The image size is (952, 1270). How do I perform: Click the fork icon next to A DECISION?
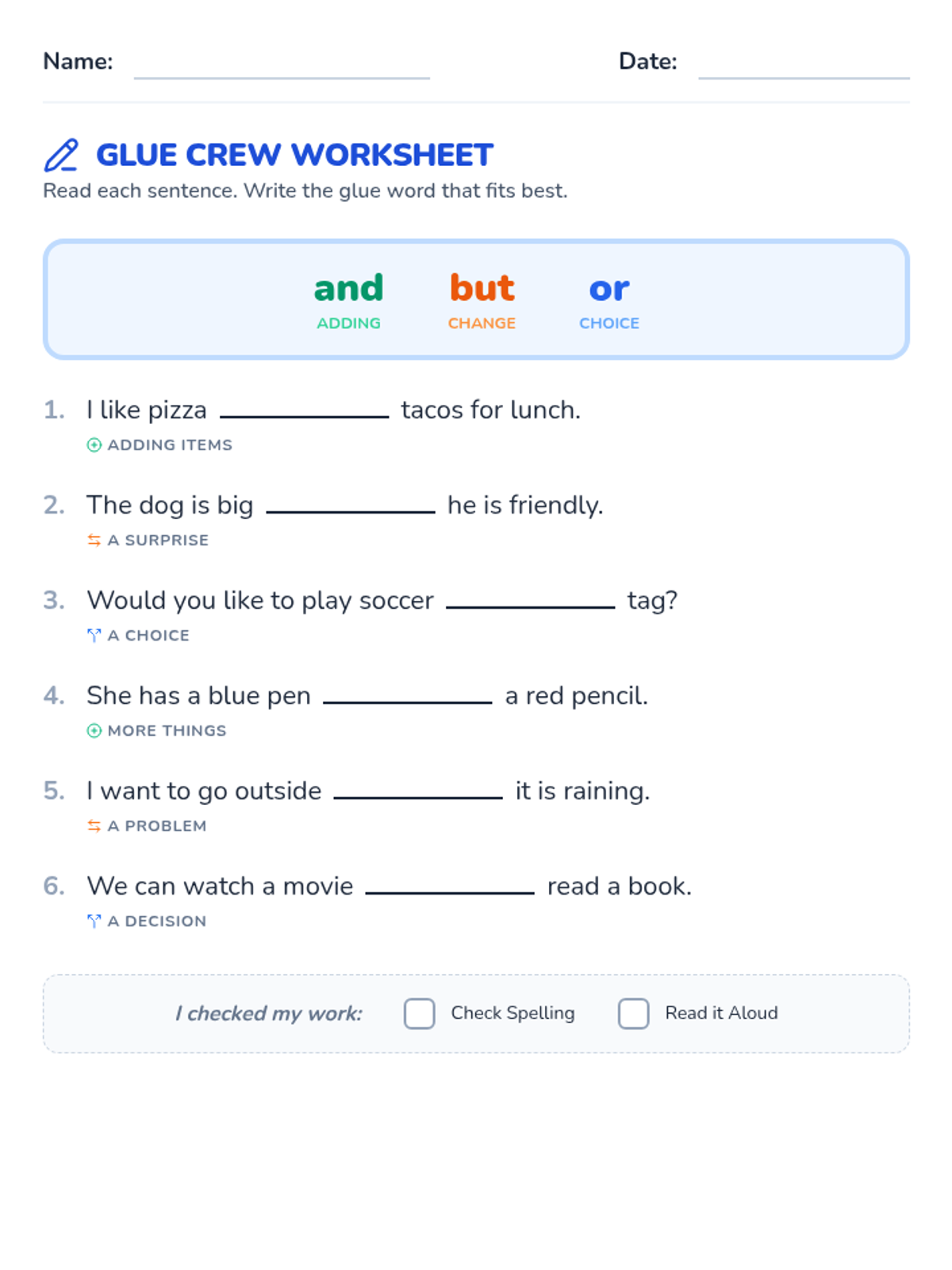pos(94,922)
